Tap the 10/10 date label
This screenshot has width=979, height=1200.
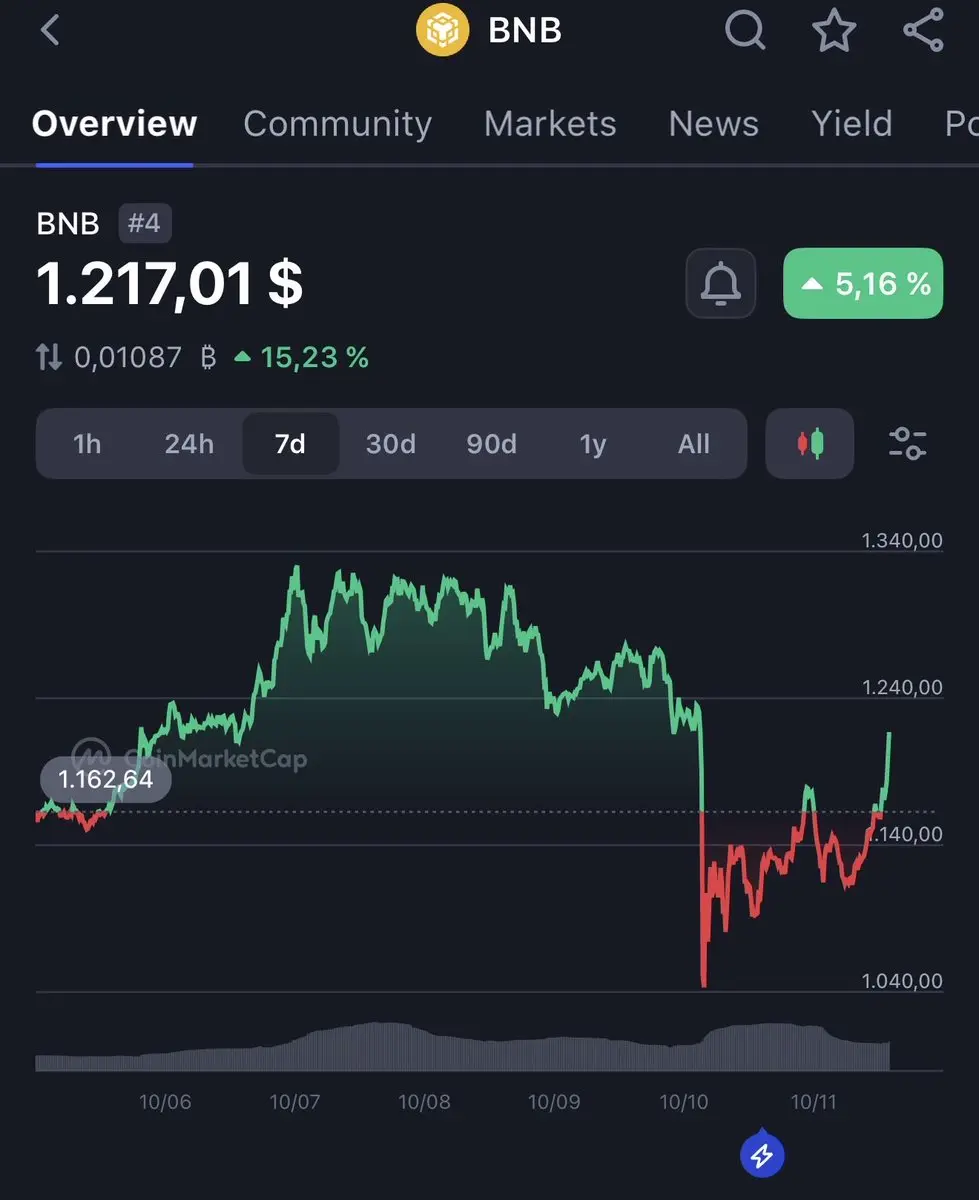pos(684,1102)
